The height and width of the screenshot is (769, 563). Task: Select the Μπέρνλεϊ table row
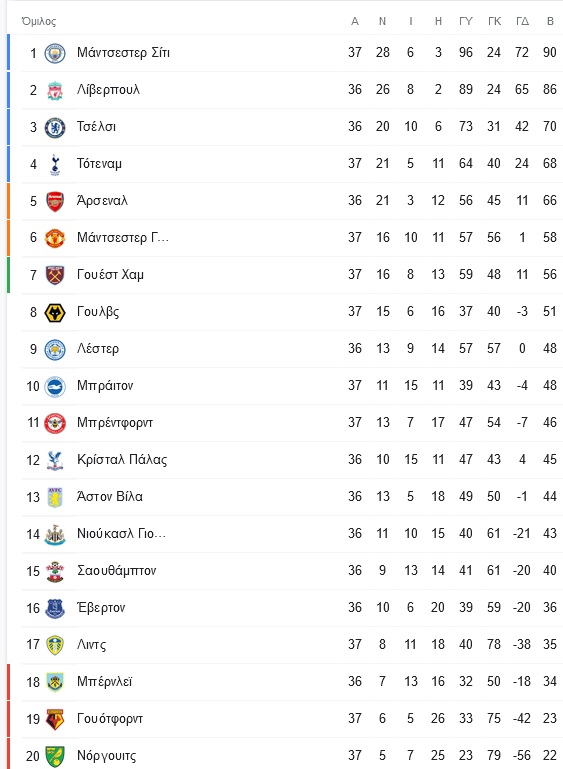285,682
